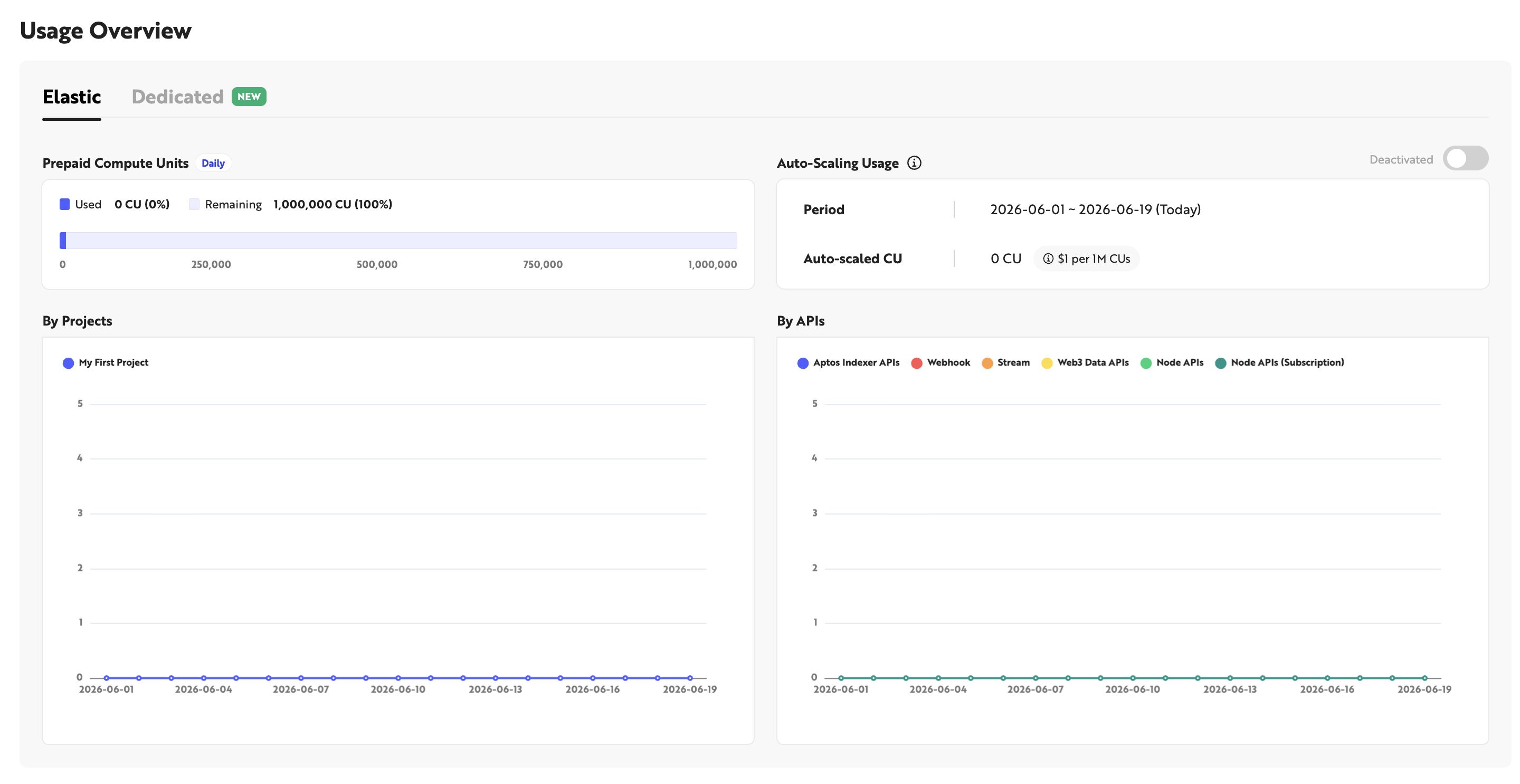Click the '0 CU (0%)' used value
1520x784 pixels.
(x=141, y=204)
